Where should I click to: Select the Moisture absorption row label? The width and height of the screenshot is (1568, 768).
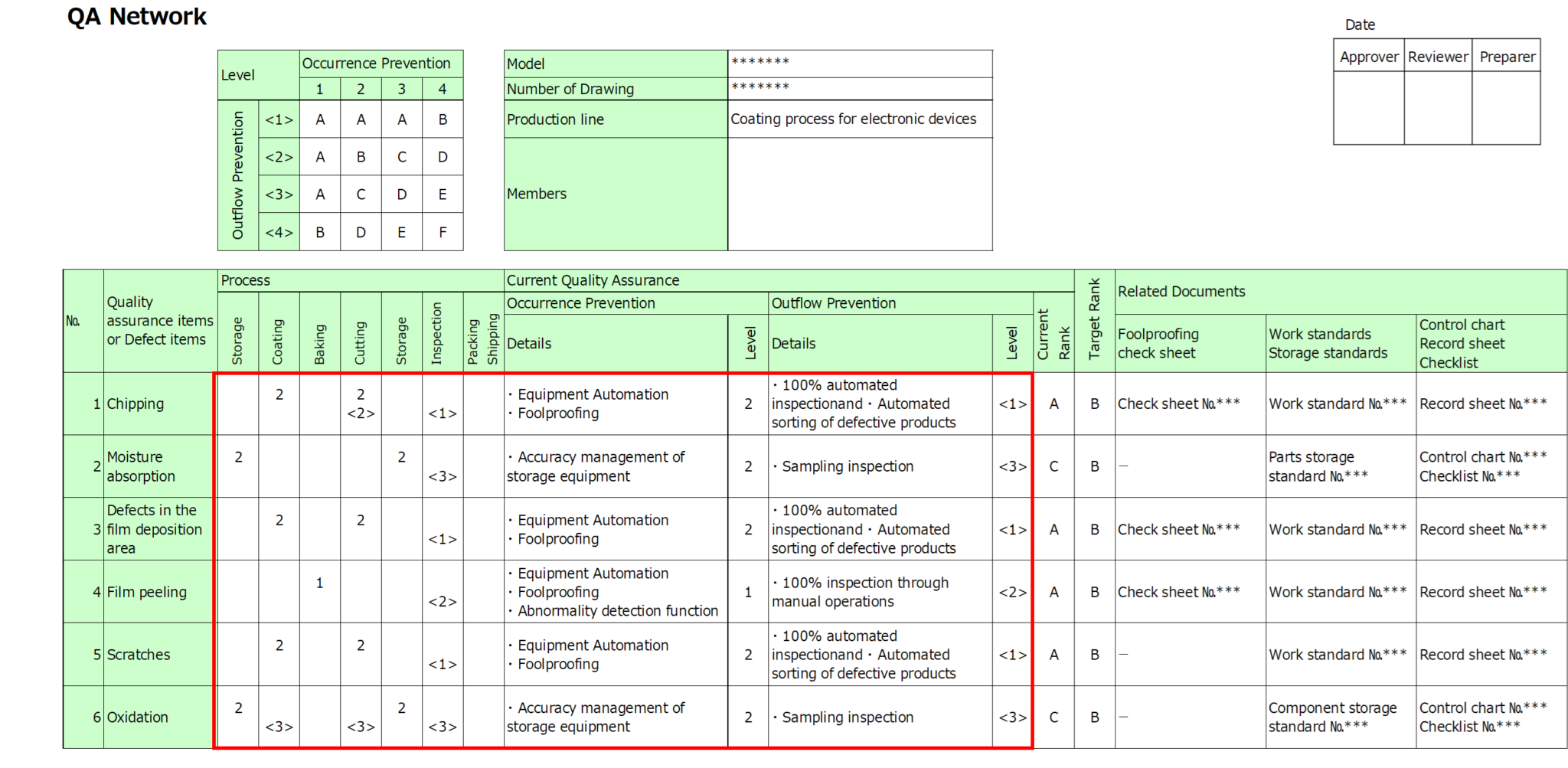coord(159,466)
